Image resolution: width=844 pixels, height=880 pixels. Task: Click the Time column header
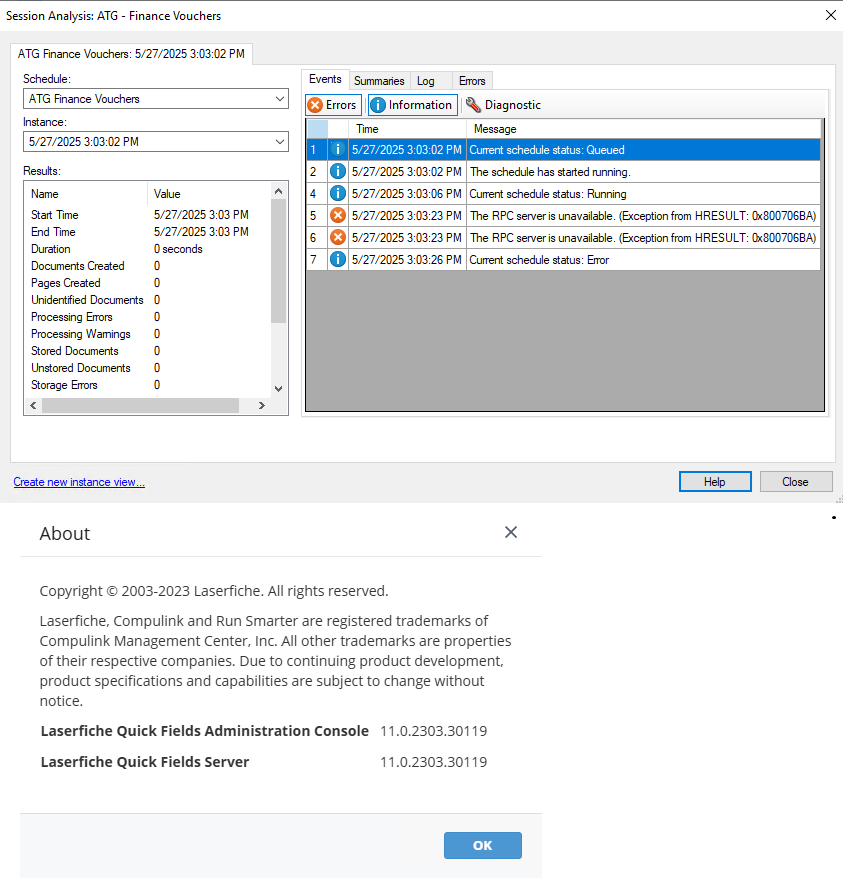(x=407, y=129)
